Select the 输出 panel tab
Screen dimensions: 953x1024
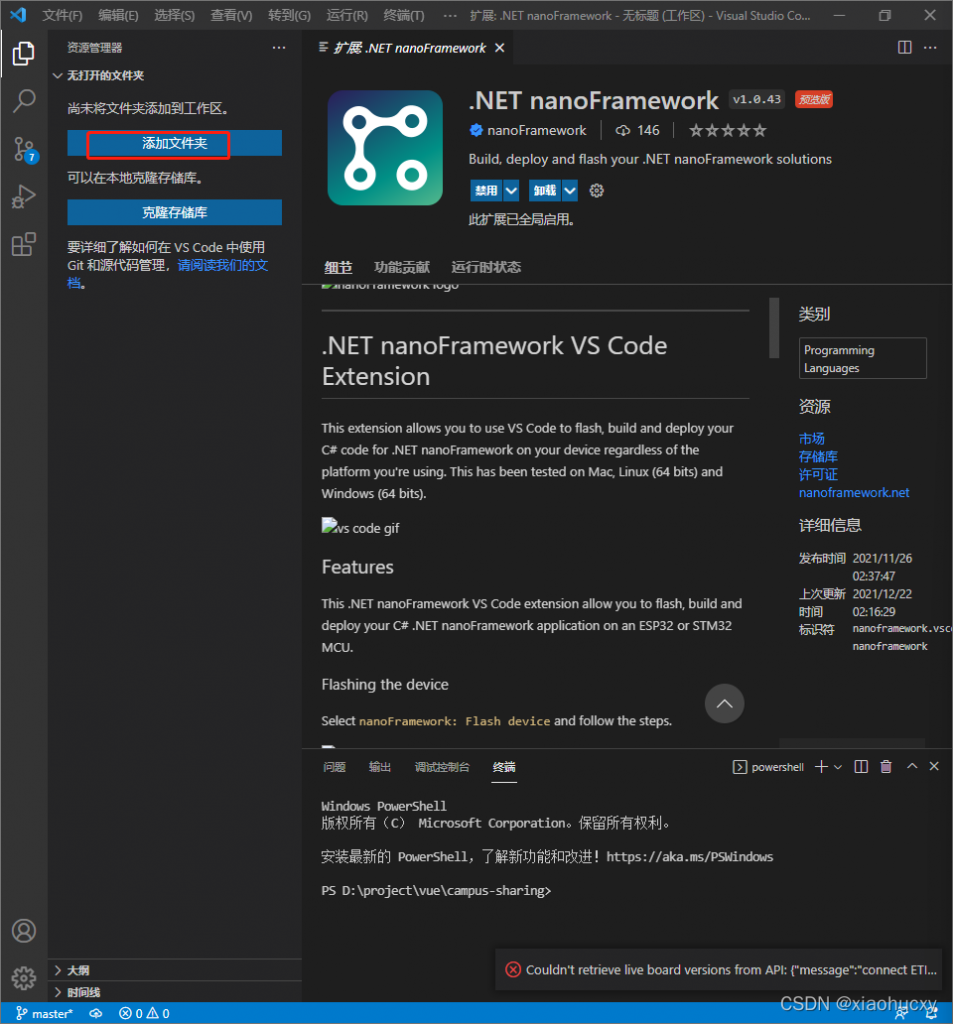380,767
